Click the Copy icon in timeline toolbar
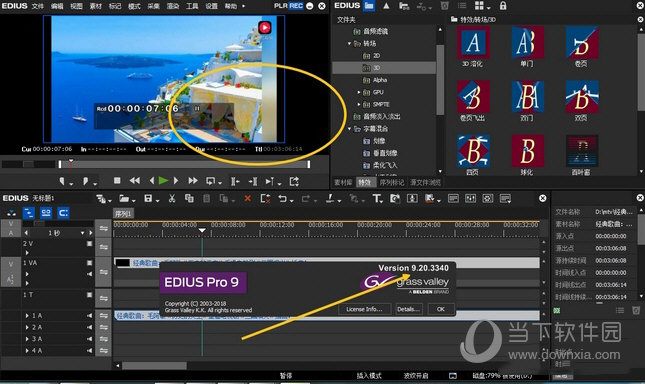Viewport: 645px width, 384px height. pyautogui.click(x=189, y=199)
